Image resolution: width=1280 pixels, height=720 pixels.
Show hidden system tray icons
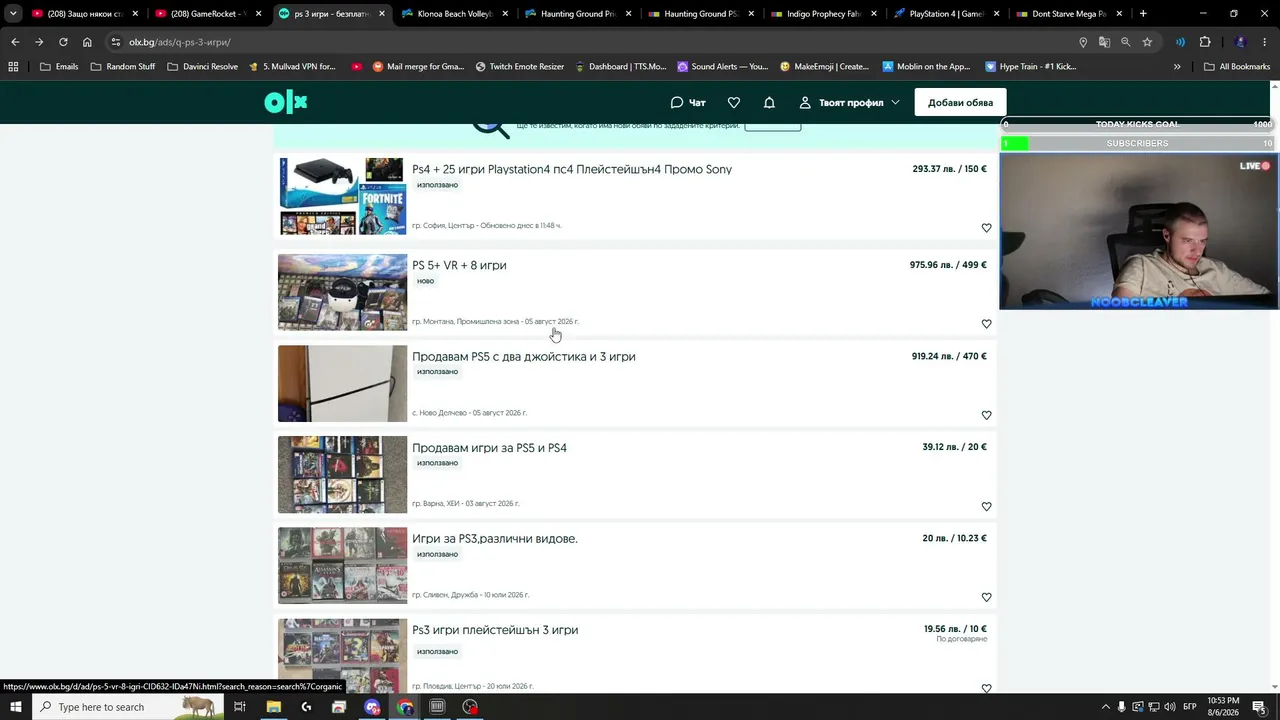1105,707
